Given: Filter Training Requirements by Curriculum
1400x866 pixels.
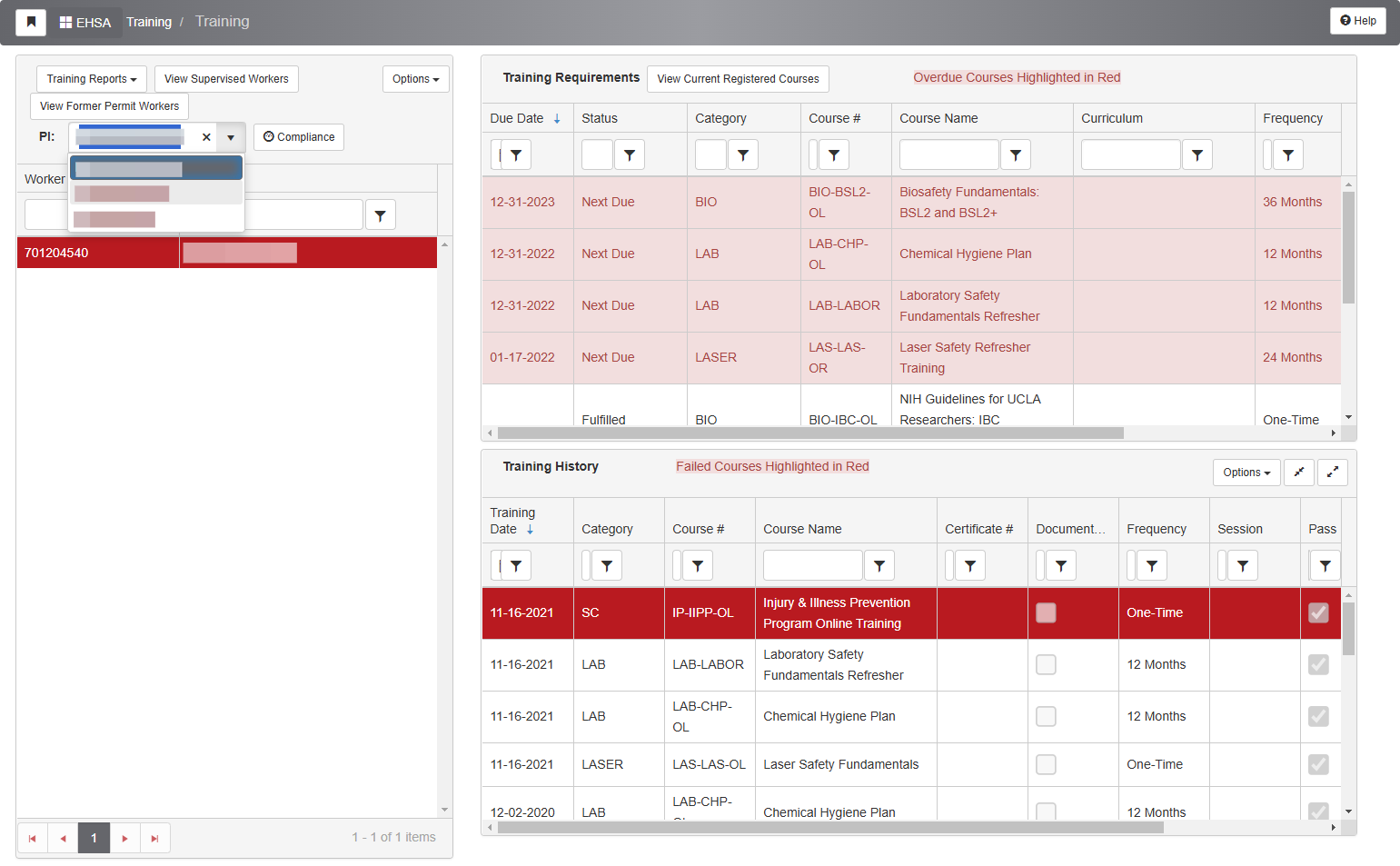Looking at the screenshot, I should pyautogui.click(x=1197, y=154).
